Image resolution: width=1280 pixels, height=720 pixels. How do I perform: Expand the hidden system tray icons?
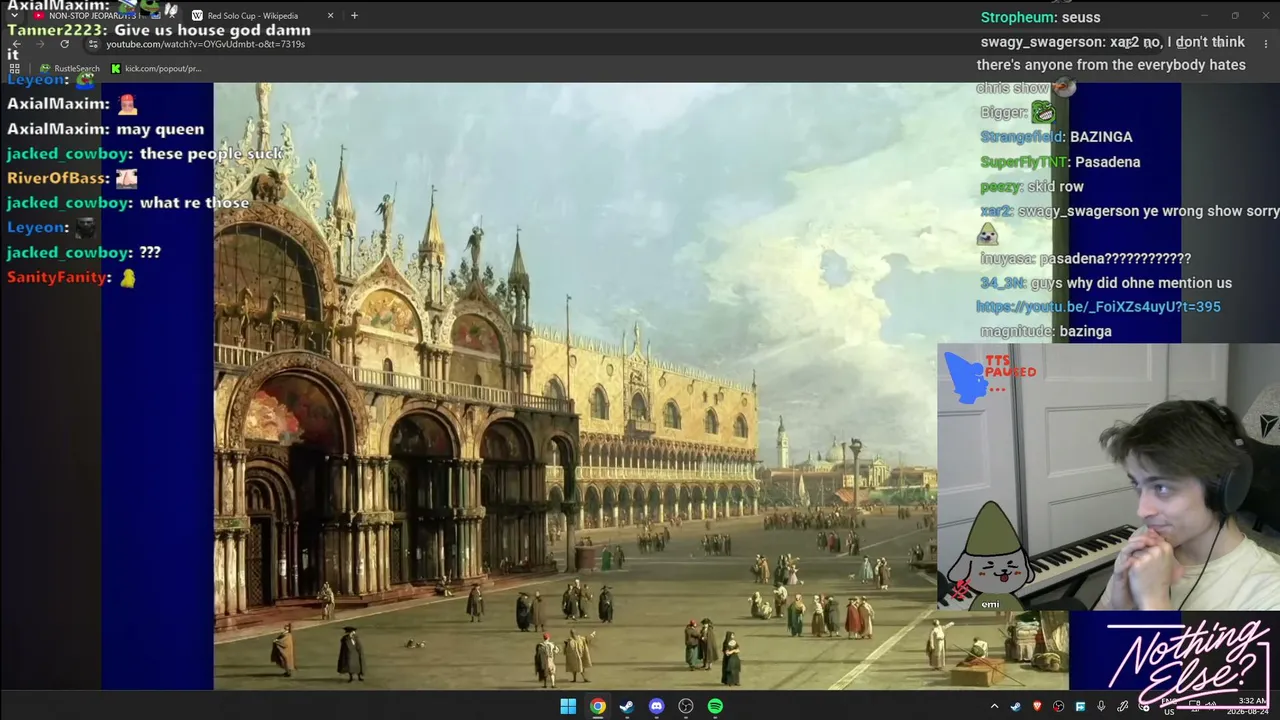click(x=994, y=707)
